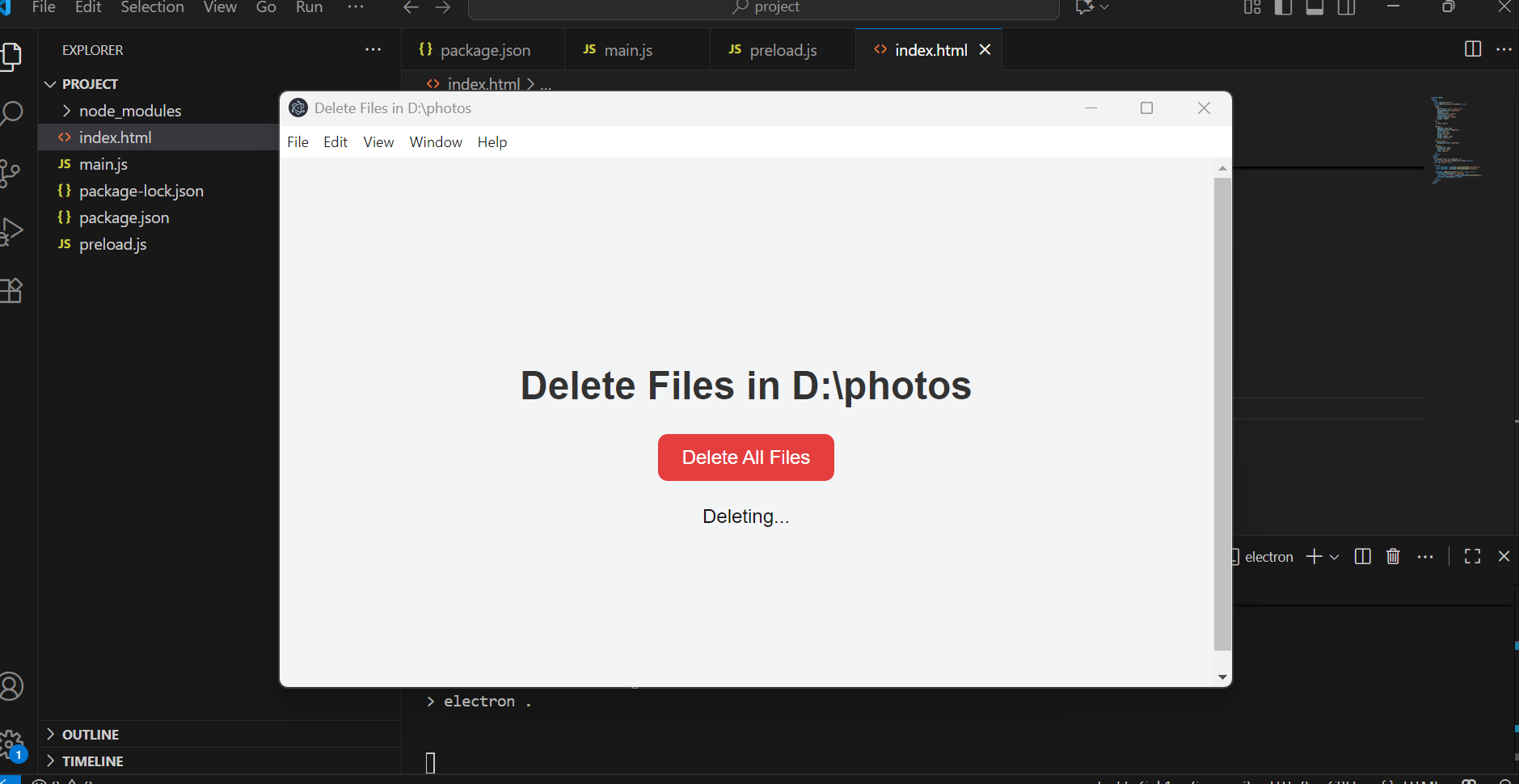Collapse the PROJECT folder tree

(50, 83)
